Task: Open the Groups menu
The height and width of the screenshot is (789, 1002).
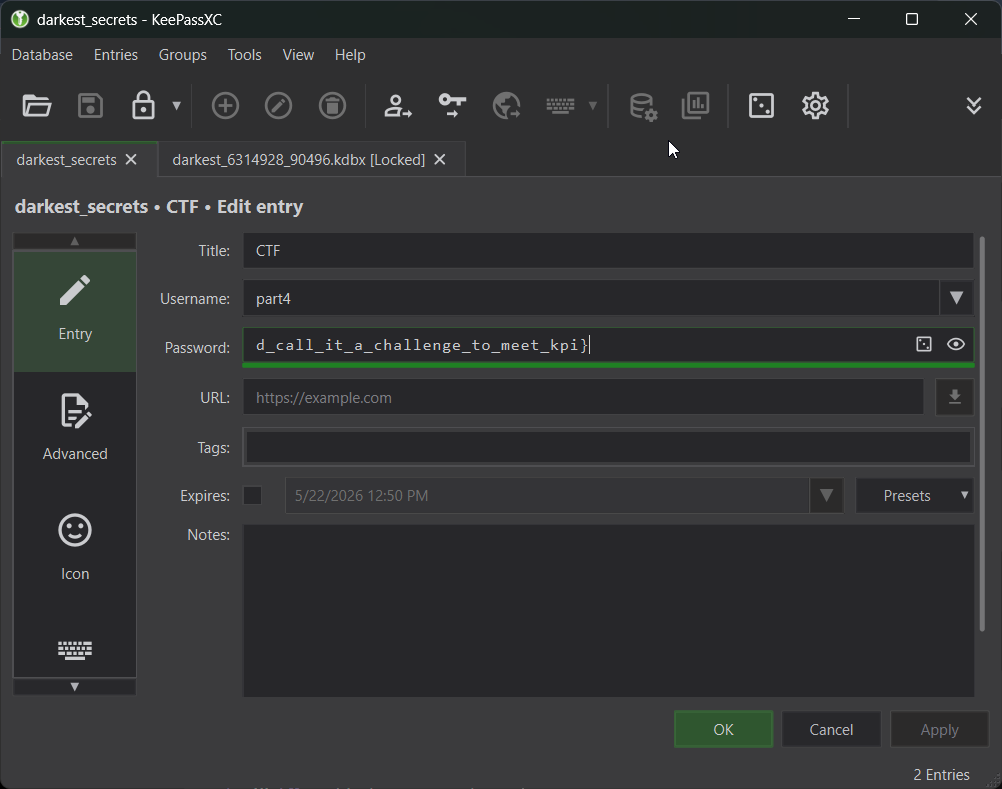Action: pos(183,55)
